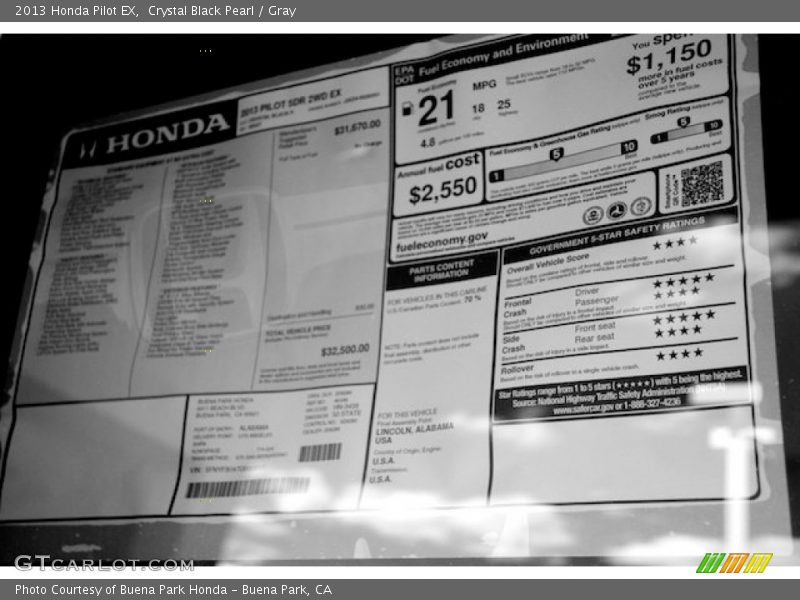Toggle the Rollover four-star rating
This screenshot has height=600, width=800.
coord(678,353)
